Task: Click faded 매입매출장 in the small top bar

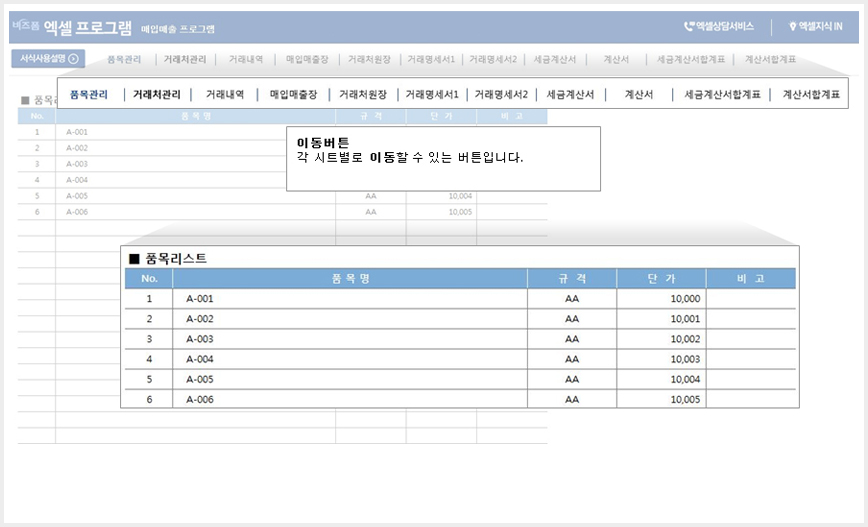Action: pos(307,59)
